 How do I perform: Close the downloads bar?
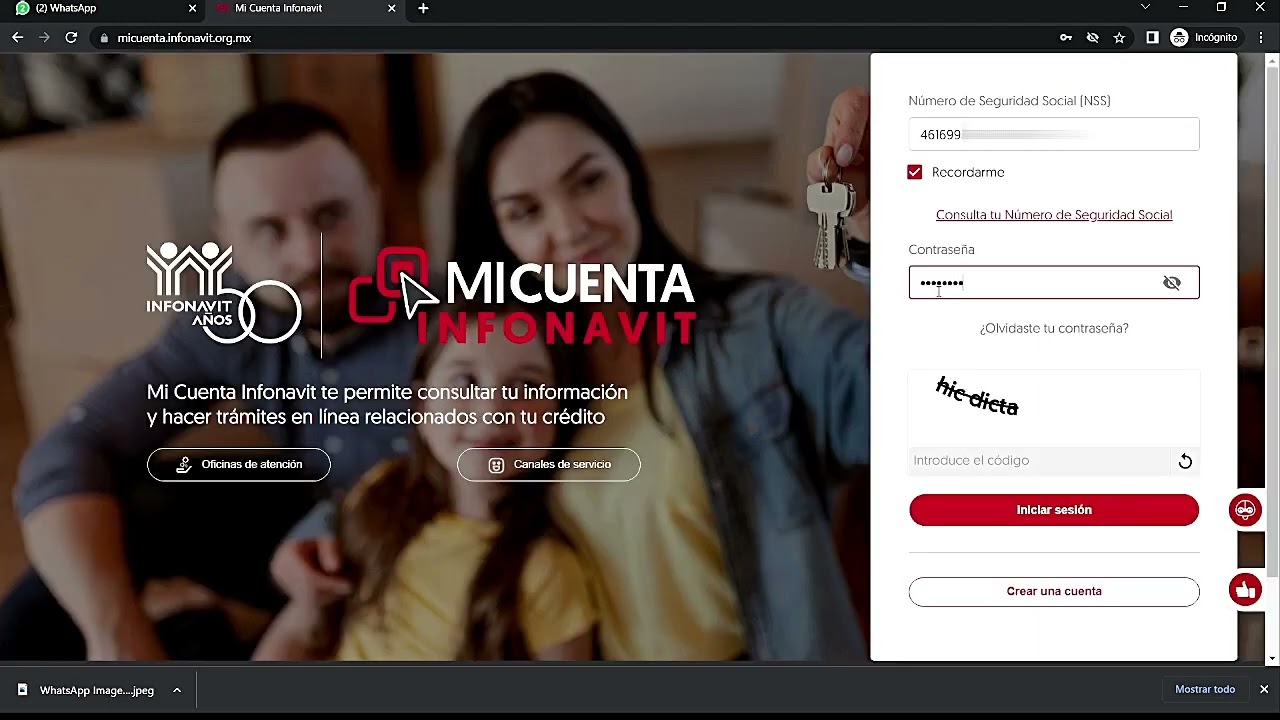(1264, 690)
